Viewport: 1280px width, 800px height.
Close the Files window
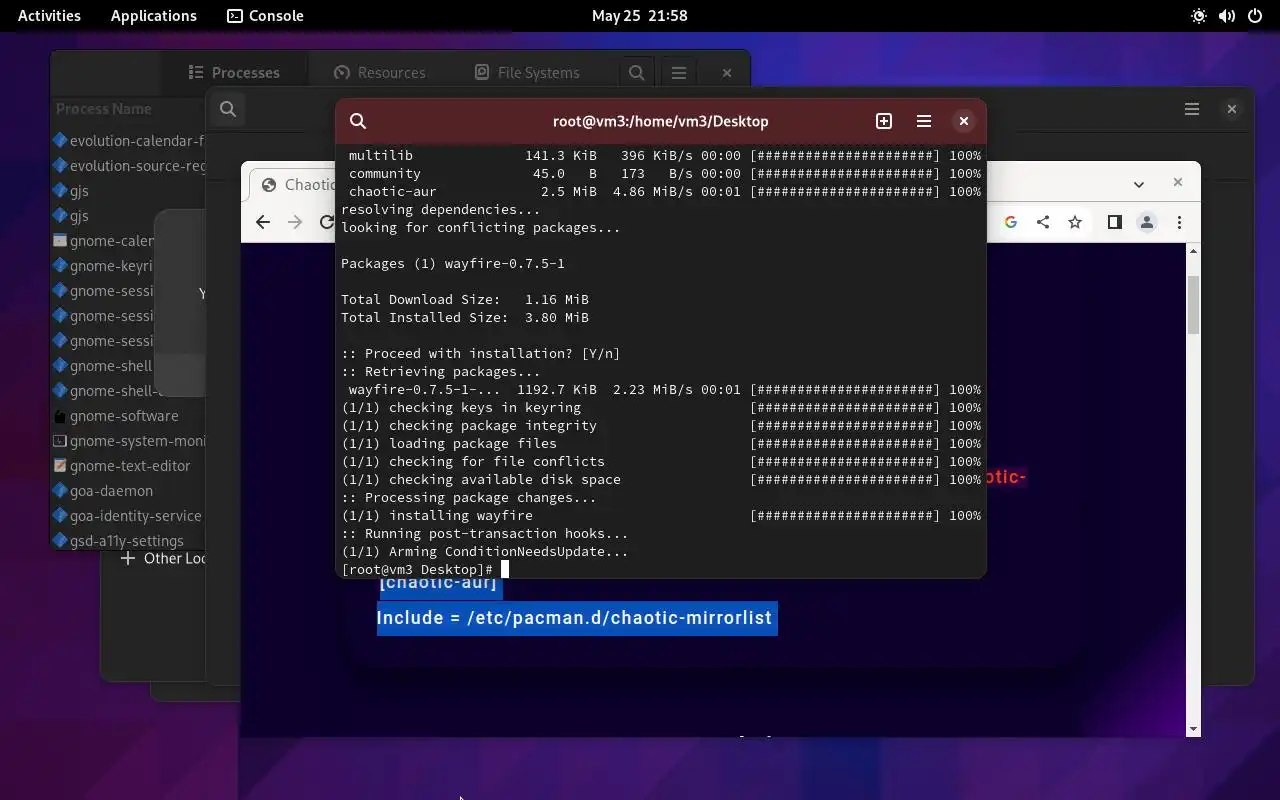(x=1232, y=109)
